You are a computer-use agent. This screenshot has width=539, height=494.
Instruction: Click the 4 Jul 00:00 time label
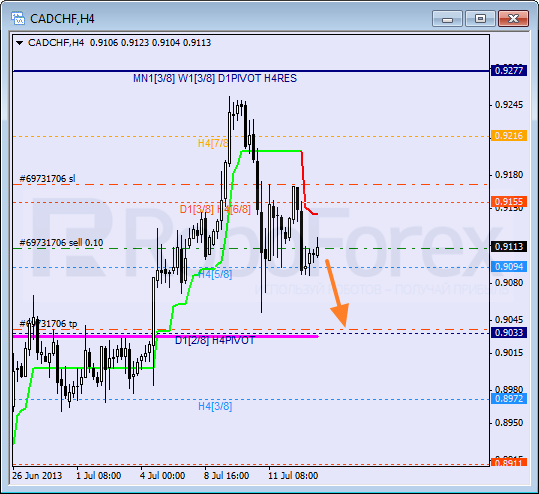coord(163,476)
